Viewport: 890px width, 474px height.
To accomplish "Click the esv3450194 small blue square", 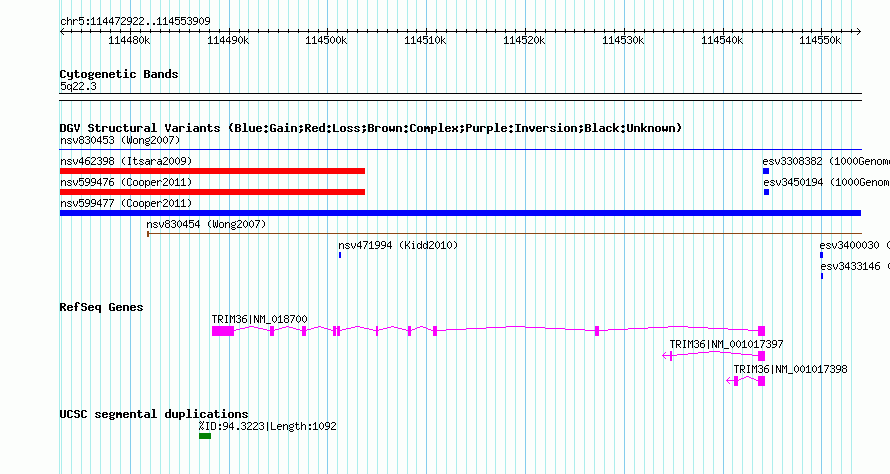I will point(766,192).
